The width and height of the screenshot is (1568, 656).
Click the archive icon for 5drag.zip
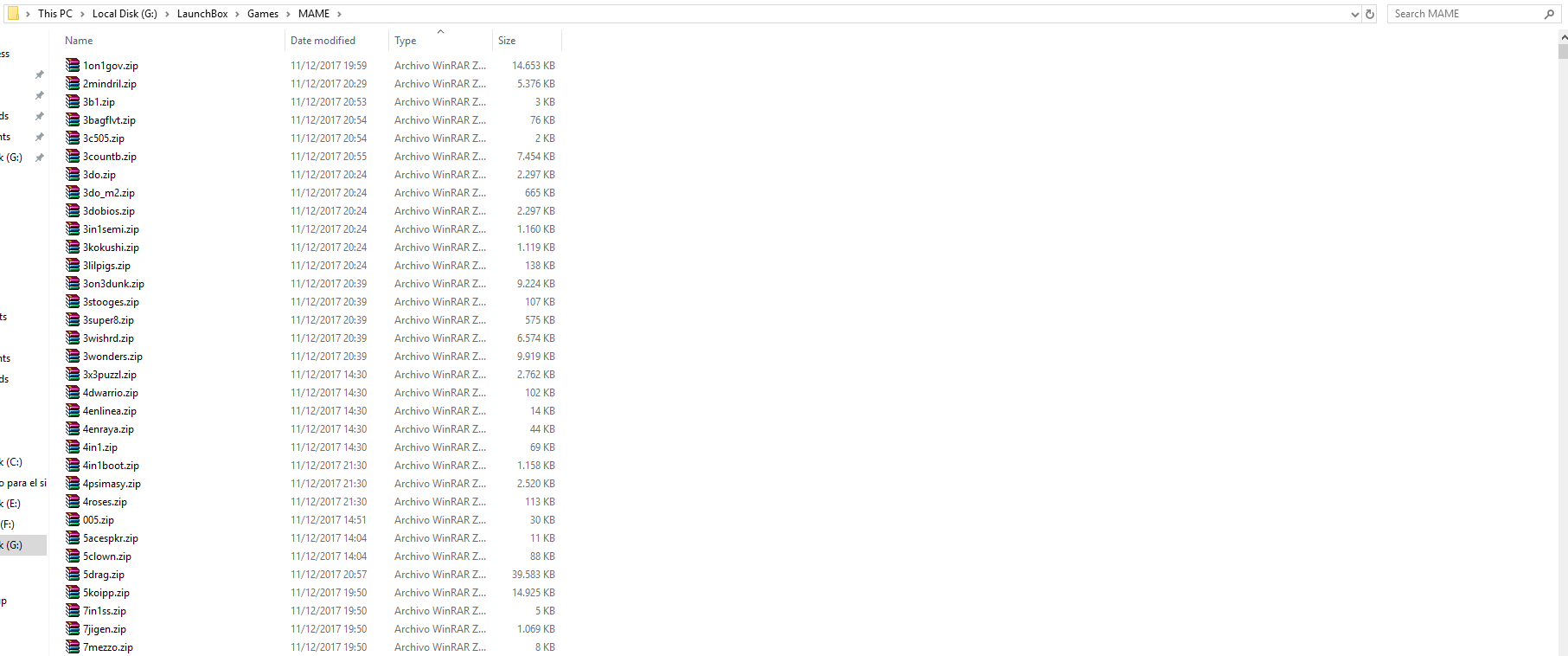coord(73,574)
